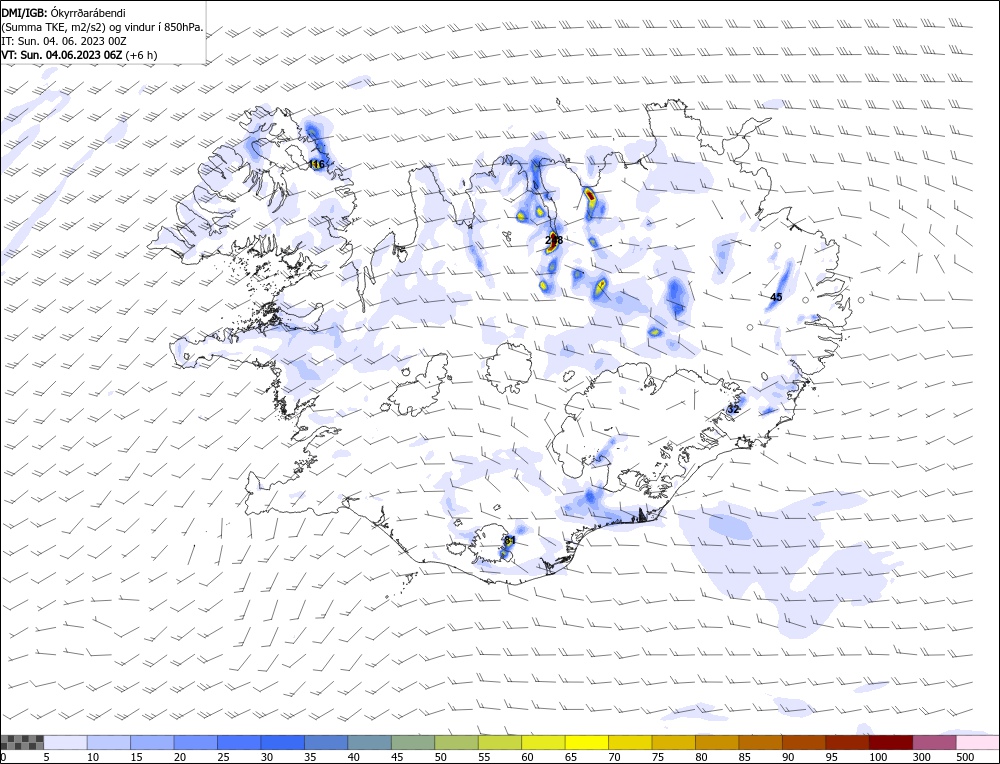Pick the swatch between 80 and 85

coord(717,742)
